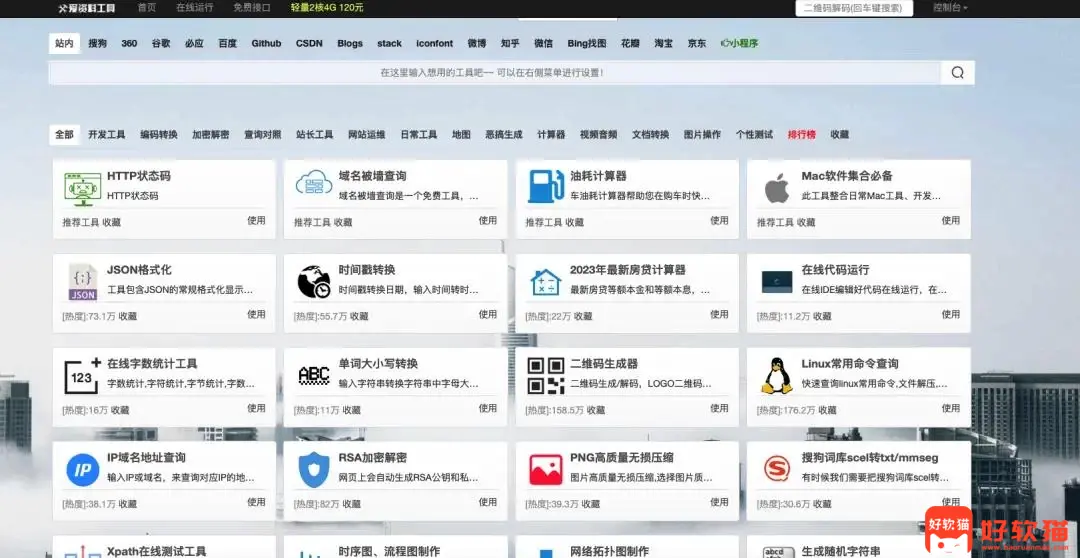Click 使用 on Linux常用命令查询 card
Image resolution: width=1080 pixels, height=558 pixels.
click(x=951, y=408)
